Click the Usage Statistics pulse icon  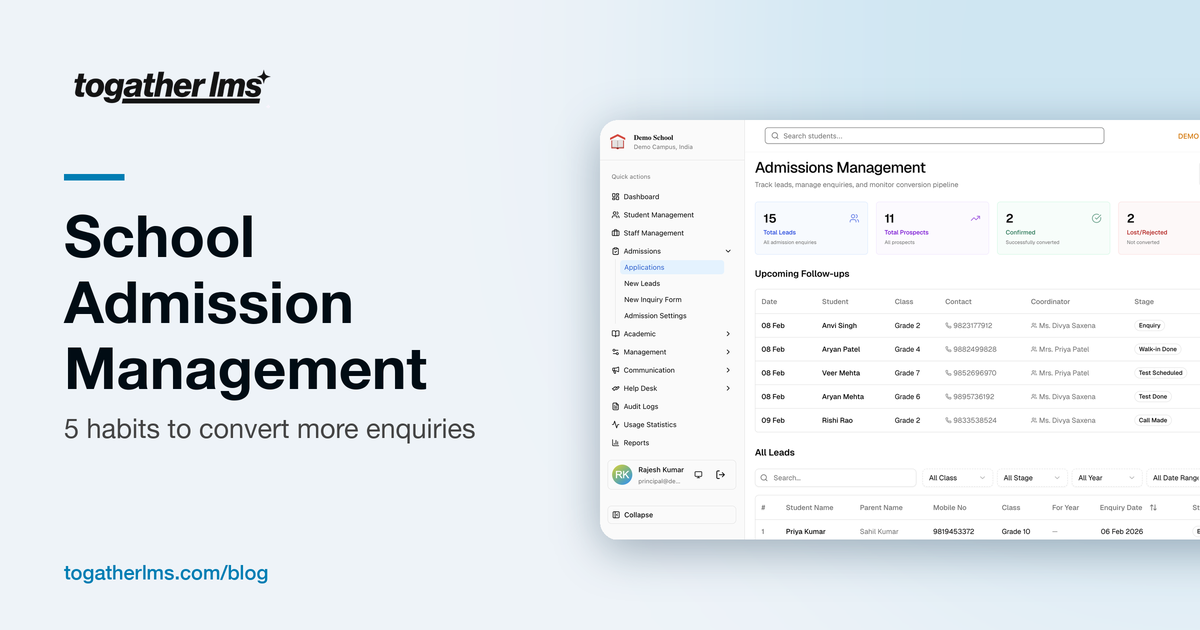pyautogui.click(x=615, y=425)
